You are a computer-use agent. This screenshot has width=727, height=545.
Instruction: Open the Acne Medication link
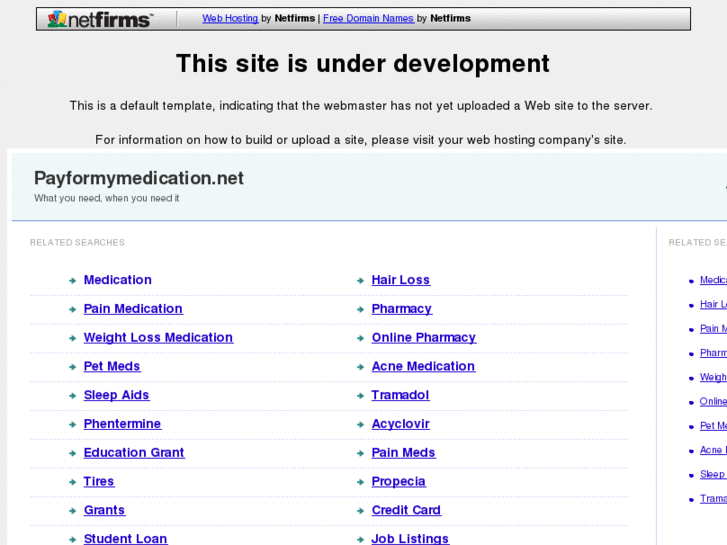point(423,366)
